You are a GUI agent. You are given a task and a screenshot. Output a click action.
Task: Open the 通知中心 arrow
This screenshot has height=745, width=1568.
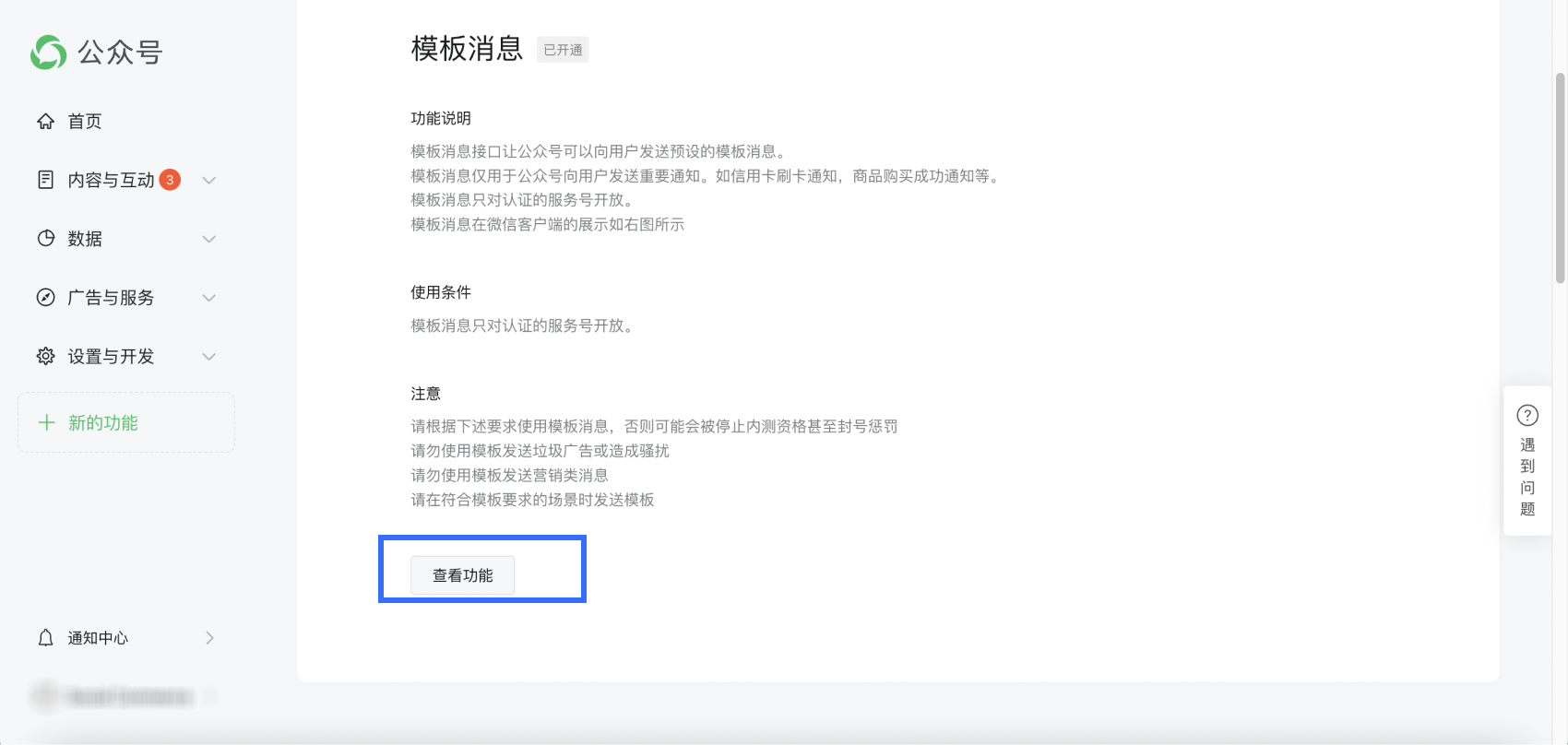pyautogui.click(x=210, y=637)
